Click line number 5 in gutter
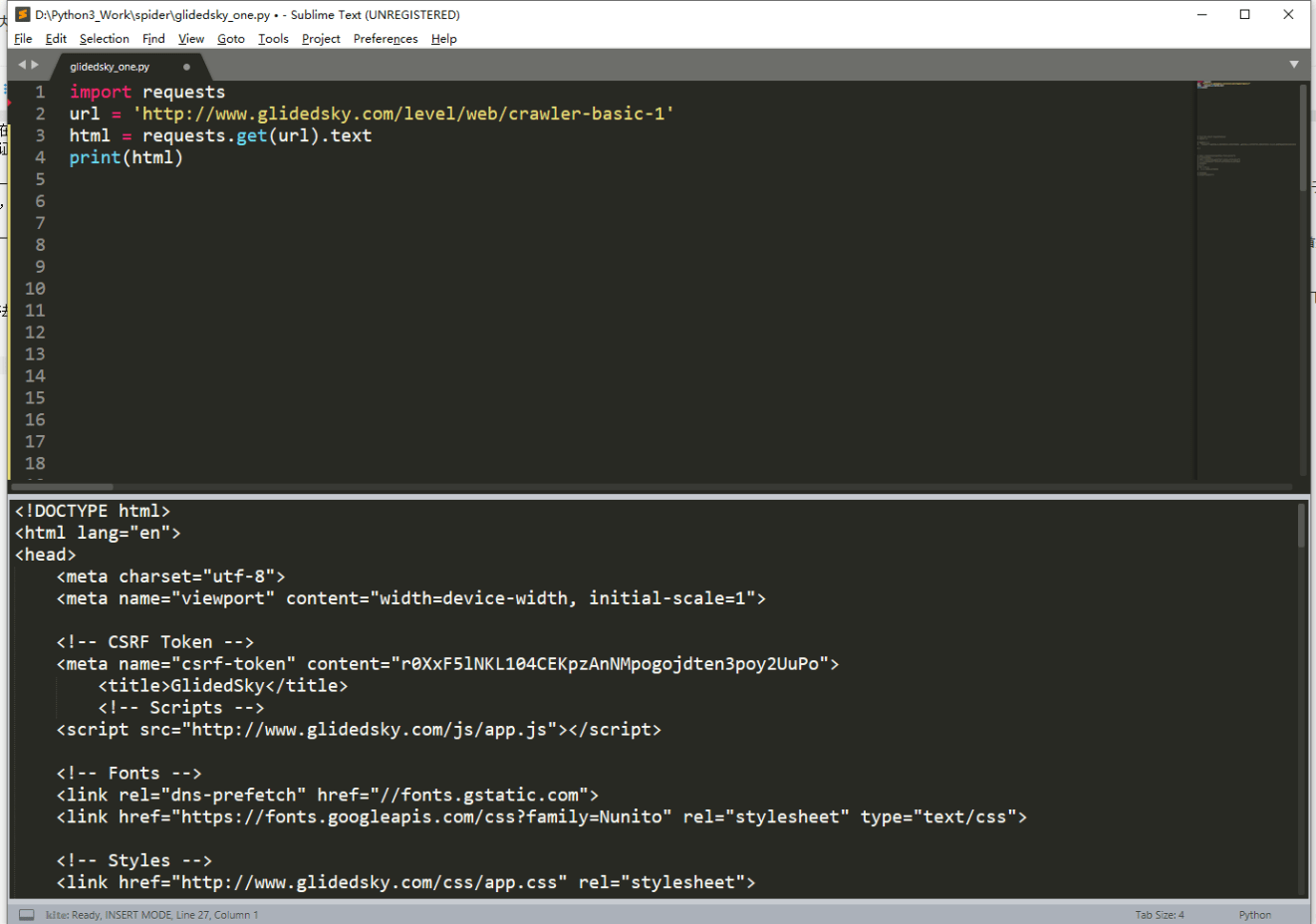Image resolution: width=1316 pixels, height=924 pixels. [40, 179]
